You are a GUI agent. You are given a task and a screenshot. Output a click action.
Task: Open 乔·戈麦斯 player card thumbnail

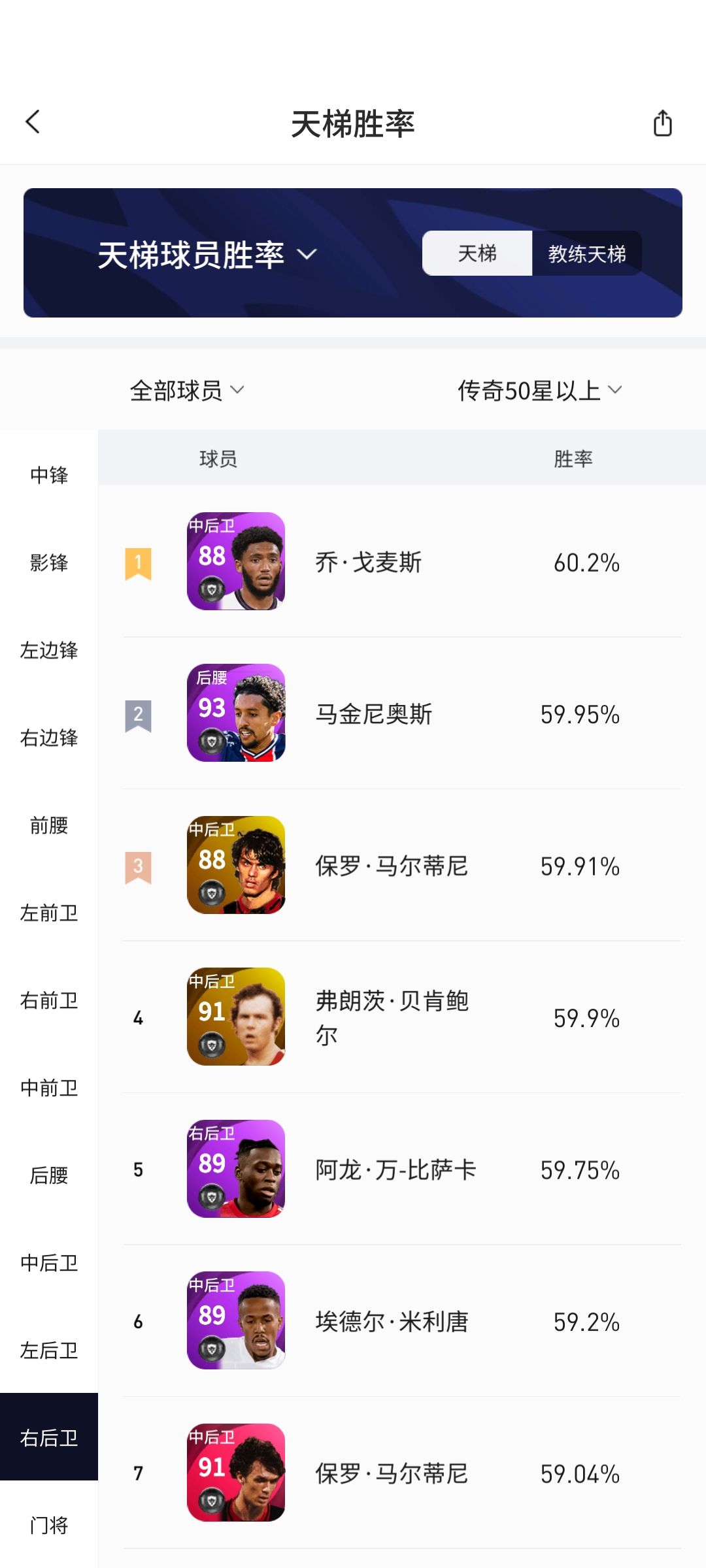pos(236,561)
